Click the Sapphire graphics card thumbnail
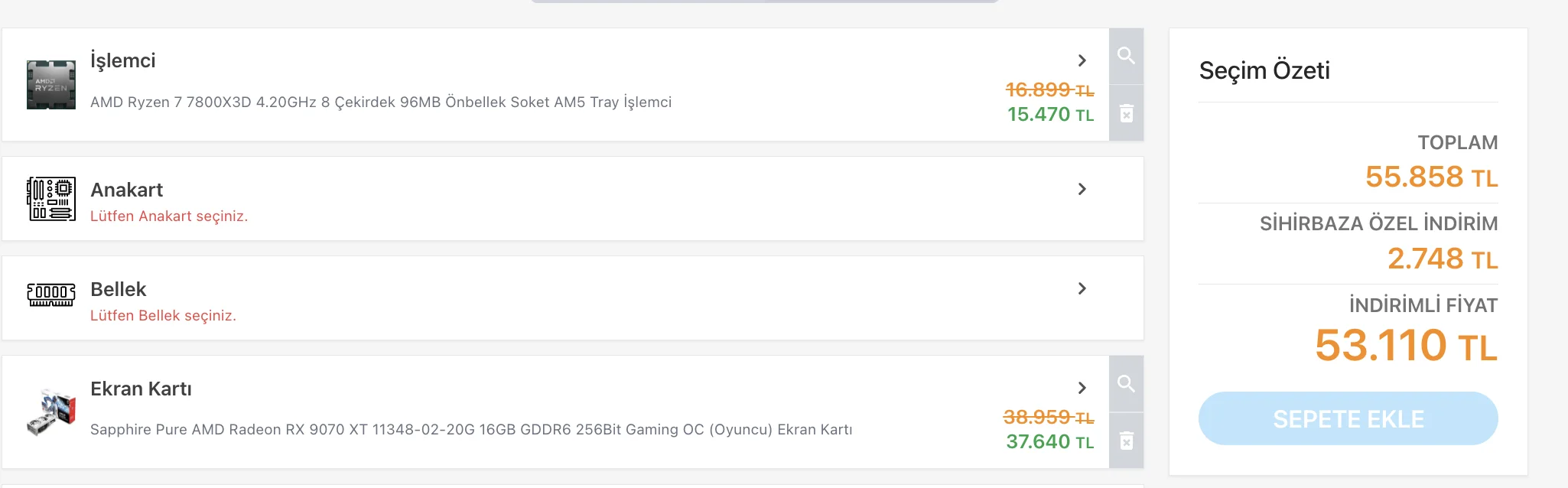Image resolution: width=1568 pixels, height=488 pixels. [51, 412]
